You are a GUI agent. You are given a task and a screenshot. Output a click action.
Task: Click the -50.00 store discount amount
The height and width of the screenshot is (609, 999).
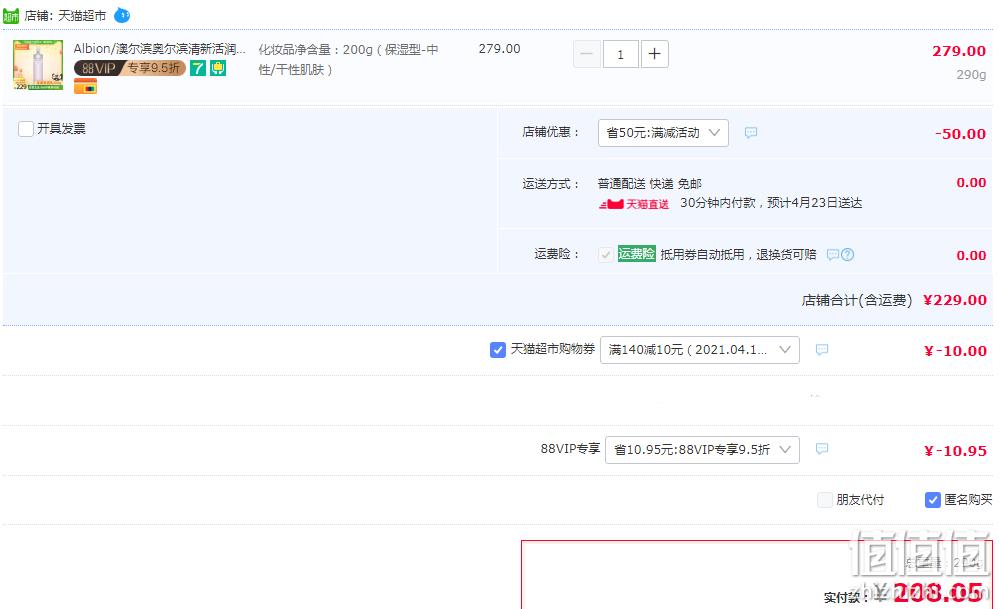click(960, 134)
